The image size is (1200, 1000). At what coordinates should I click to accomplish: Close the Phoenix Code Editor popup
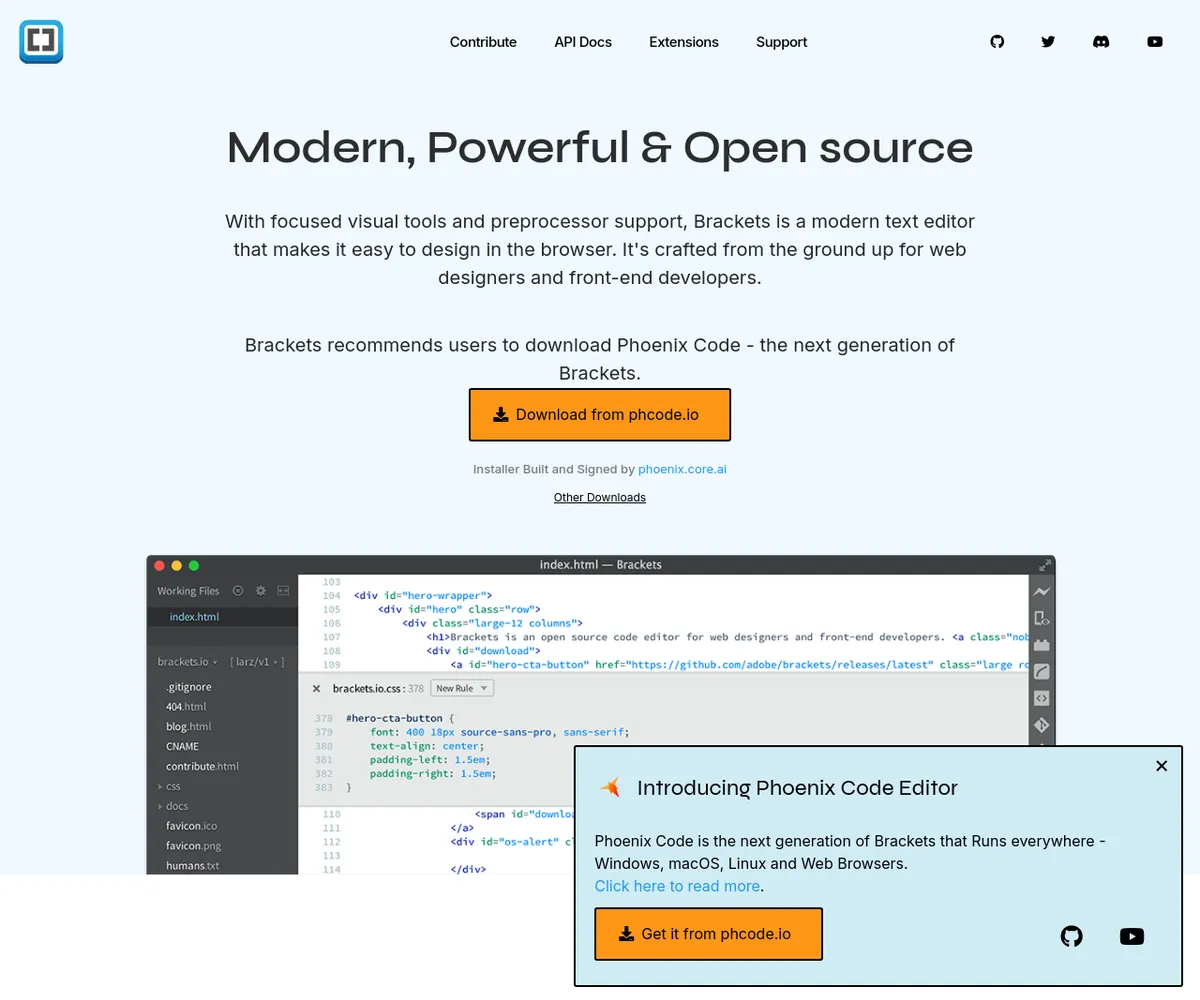(1161, 766)
